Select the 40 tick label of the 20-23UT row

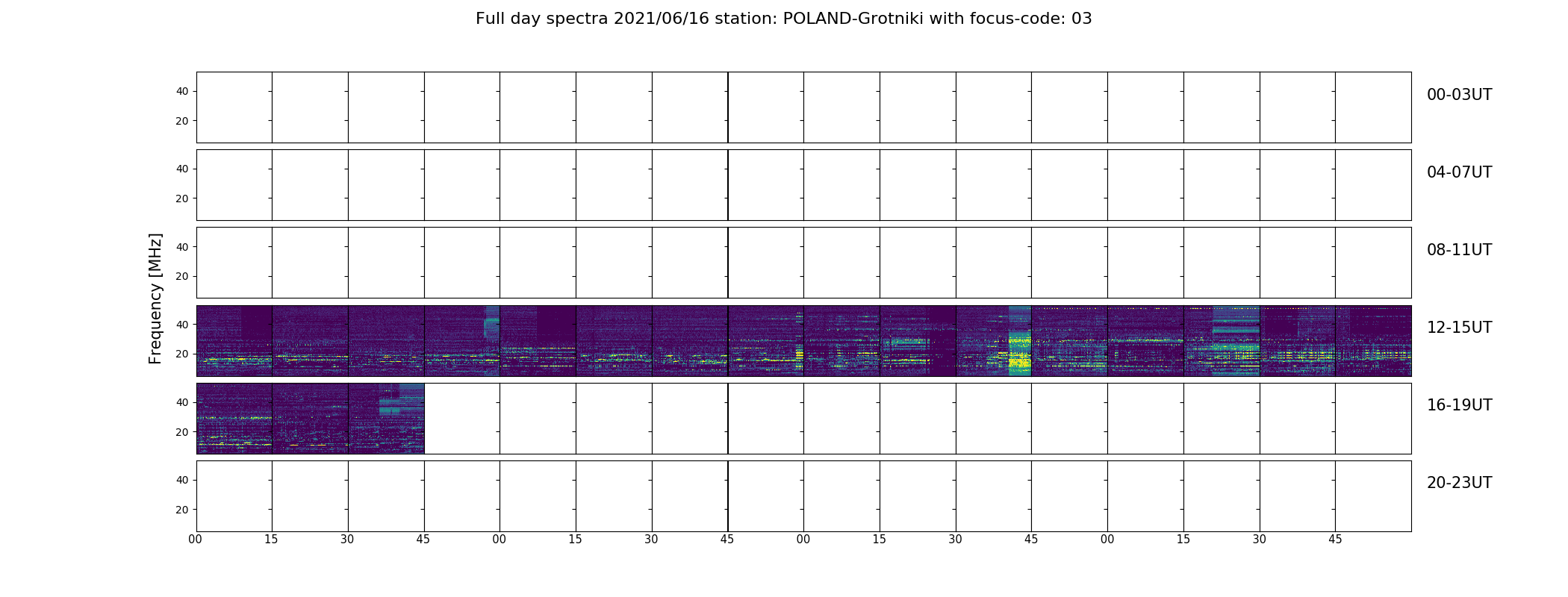182,480
